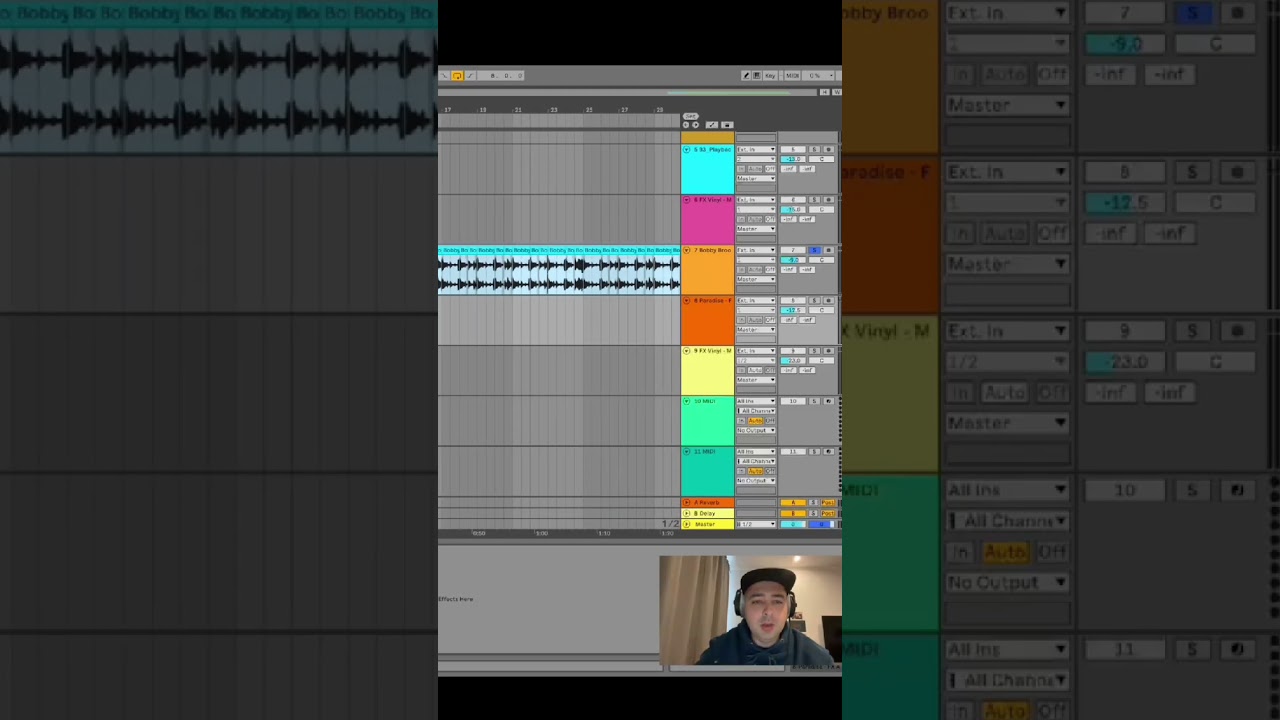Arm track 9 FX Vinyl for recording
Screen dimensions: 1280x720
[x=829, y=351]
